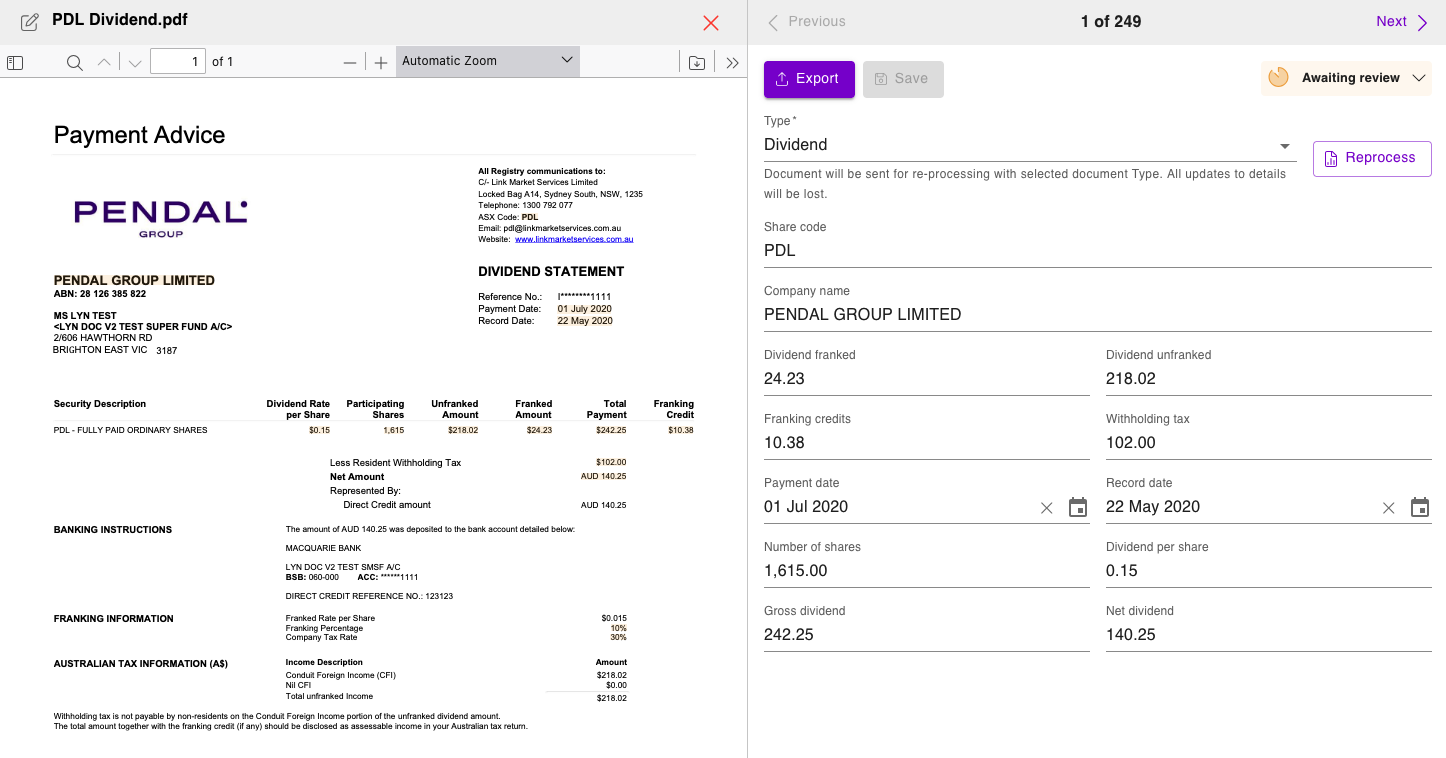
Task: Zoom out with the minus icon
Action: (x=350, y=62)
